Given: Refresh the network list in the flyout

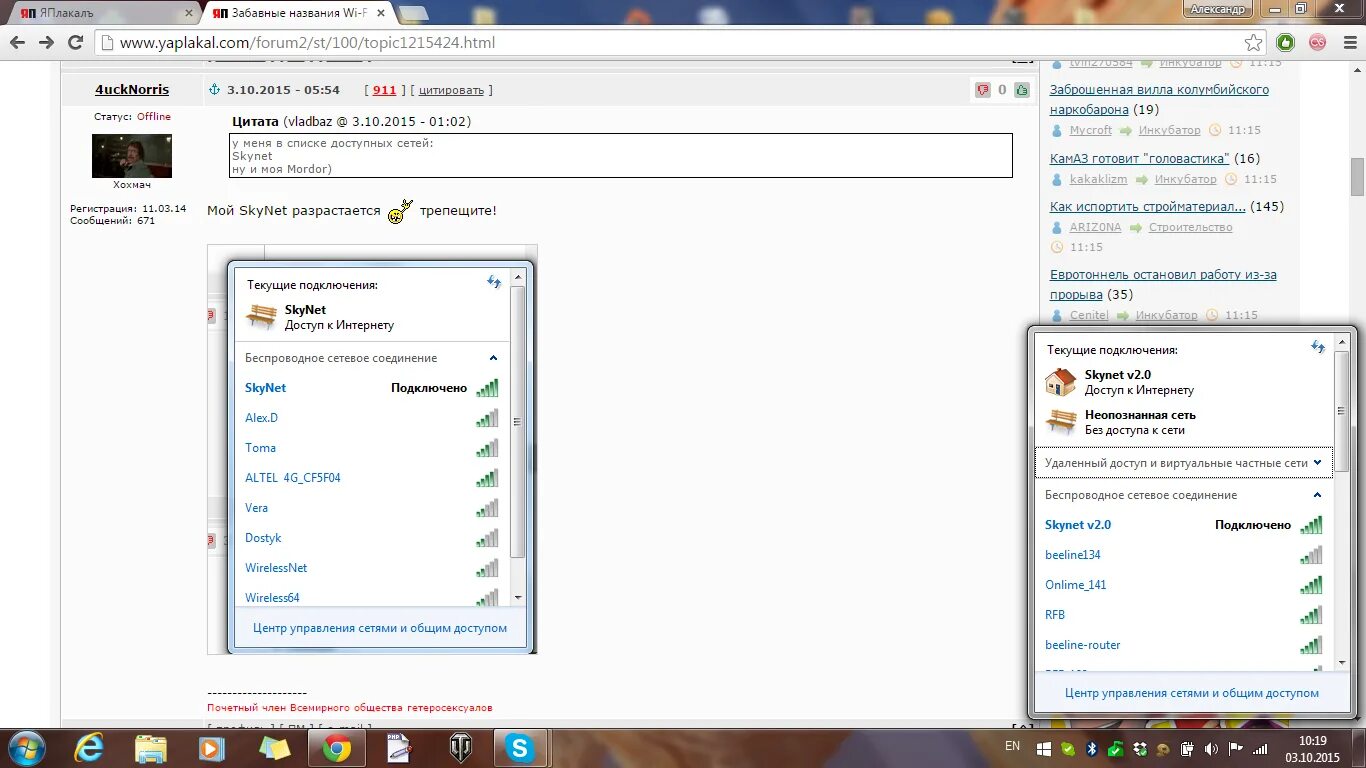Looking at the screenshot, I should [1318, 347].
